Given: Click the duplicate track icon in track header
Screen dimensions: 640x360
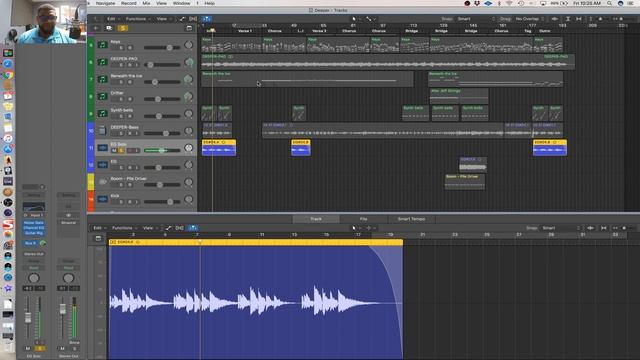Looking at the screenshot, I should (109, 28).
